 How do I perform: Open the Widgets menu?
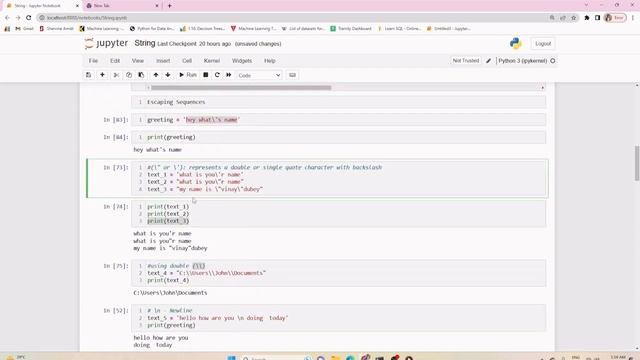coord(242,61)
